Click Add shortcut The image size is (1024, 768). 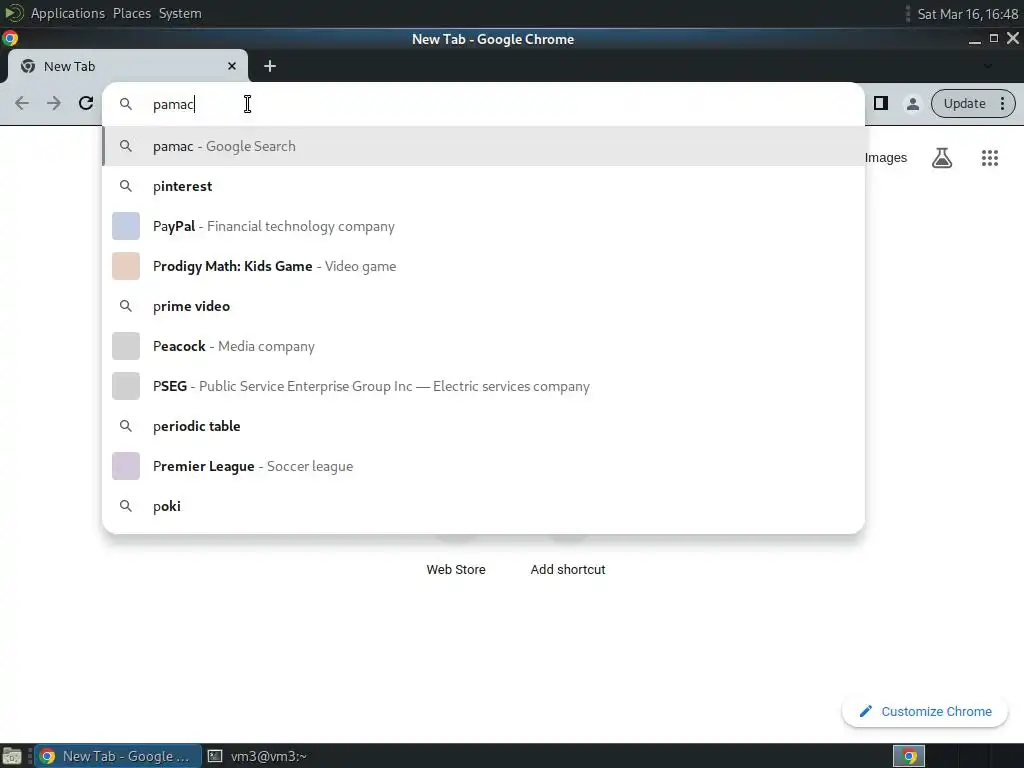tap(568, 569)
